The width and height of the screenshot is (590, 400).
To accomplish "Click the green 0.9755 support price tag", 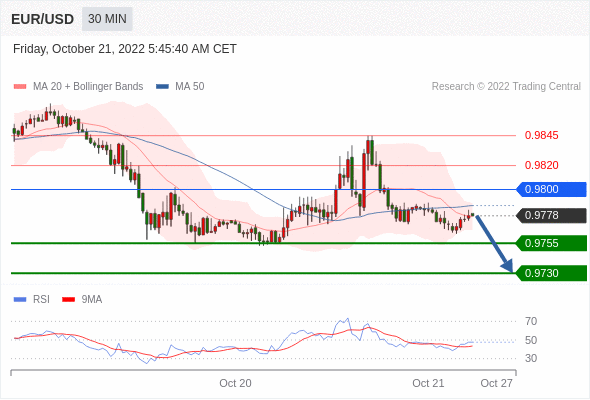I will tap(550, 243).
